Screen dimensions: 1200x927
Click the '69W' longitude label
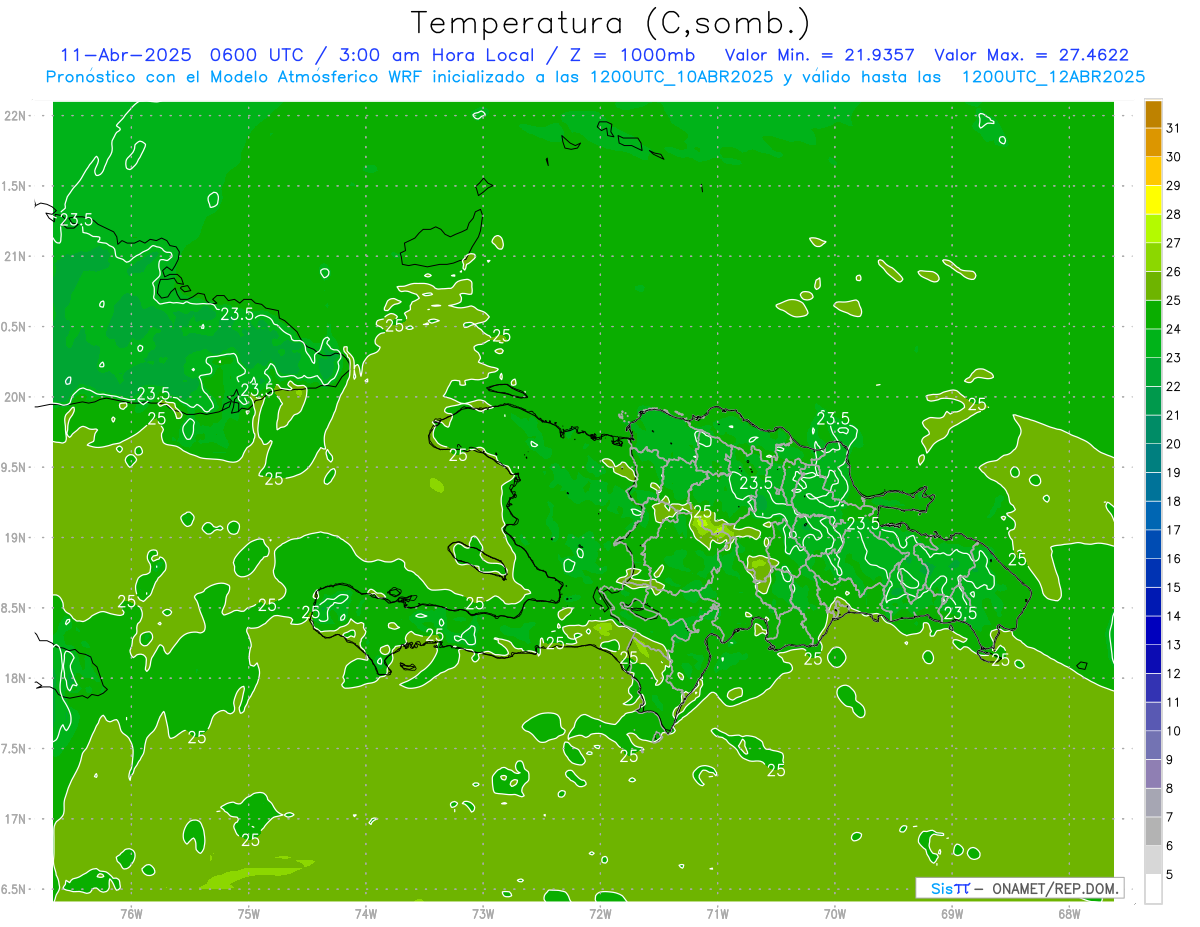pyautogui.click(x=952, y=914)
